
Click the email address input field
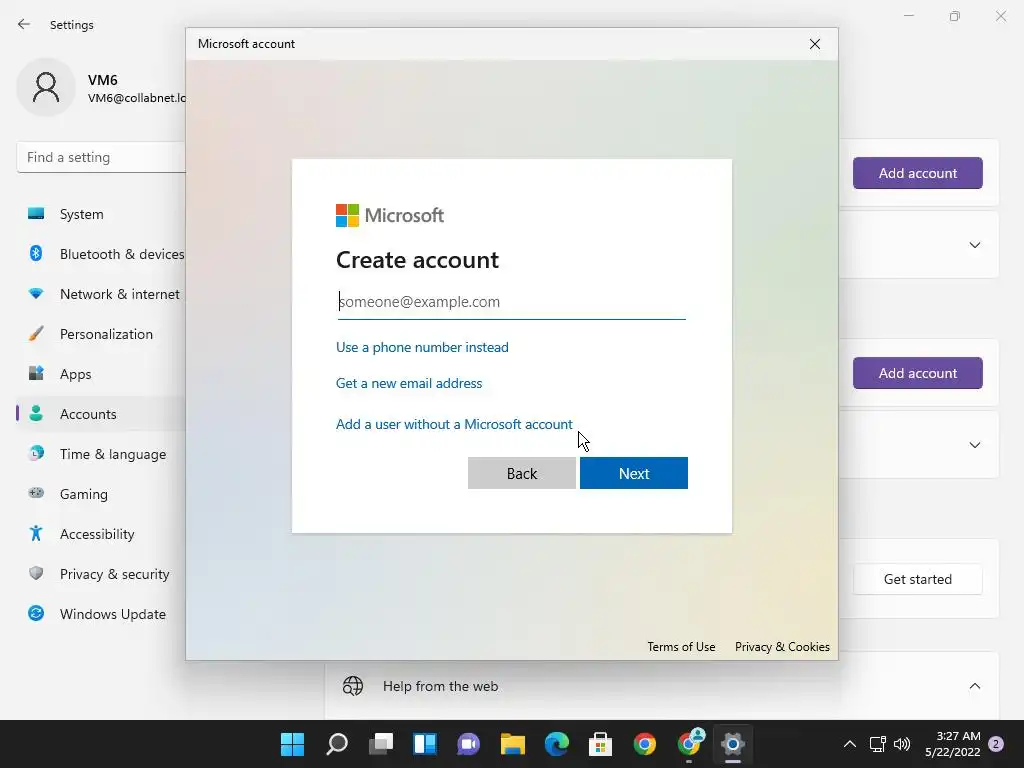(511, 302)
